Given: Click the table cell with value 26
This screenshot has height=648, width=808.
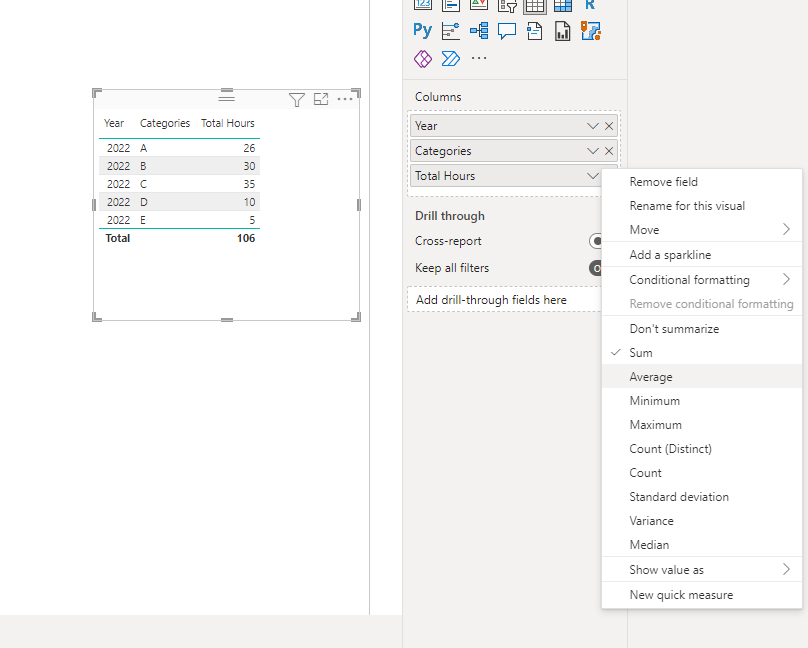Looking at the screenshot, I should pos(249,148).
